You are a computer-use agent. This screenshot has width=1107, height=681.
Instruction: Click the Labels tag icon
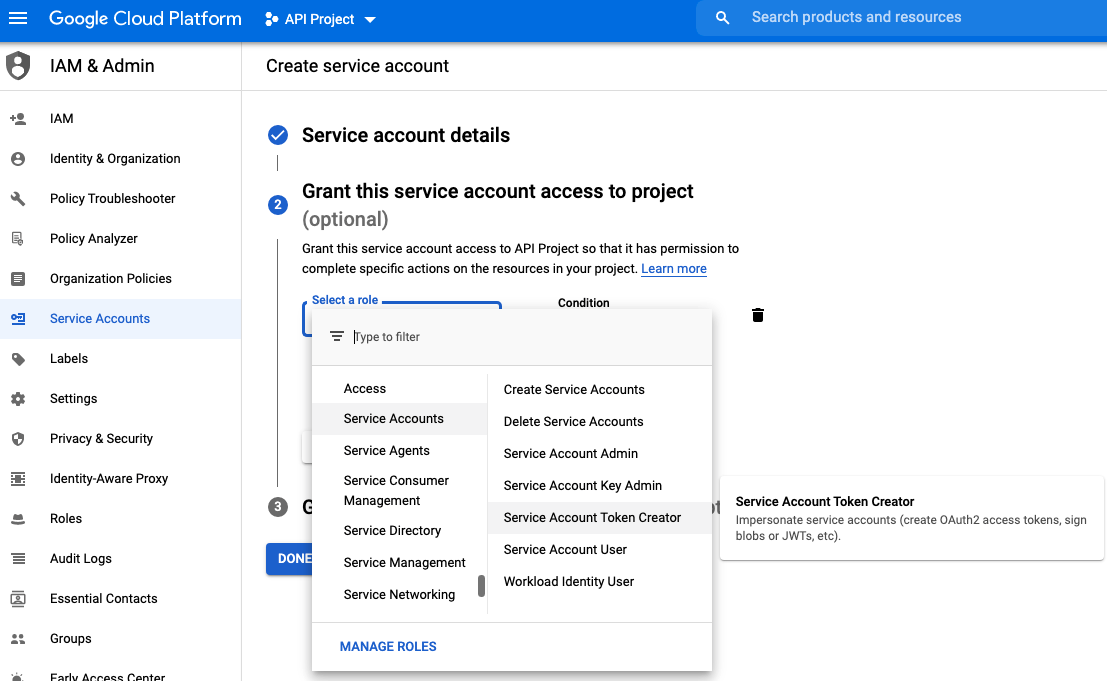(x=18, y=359)
